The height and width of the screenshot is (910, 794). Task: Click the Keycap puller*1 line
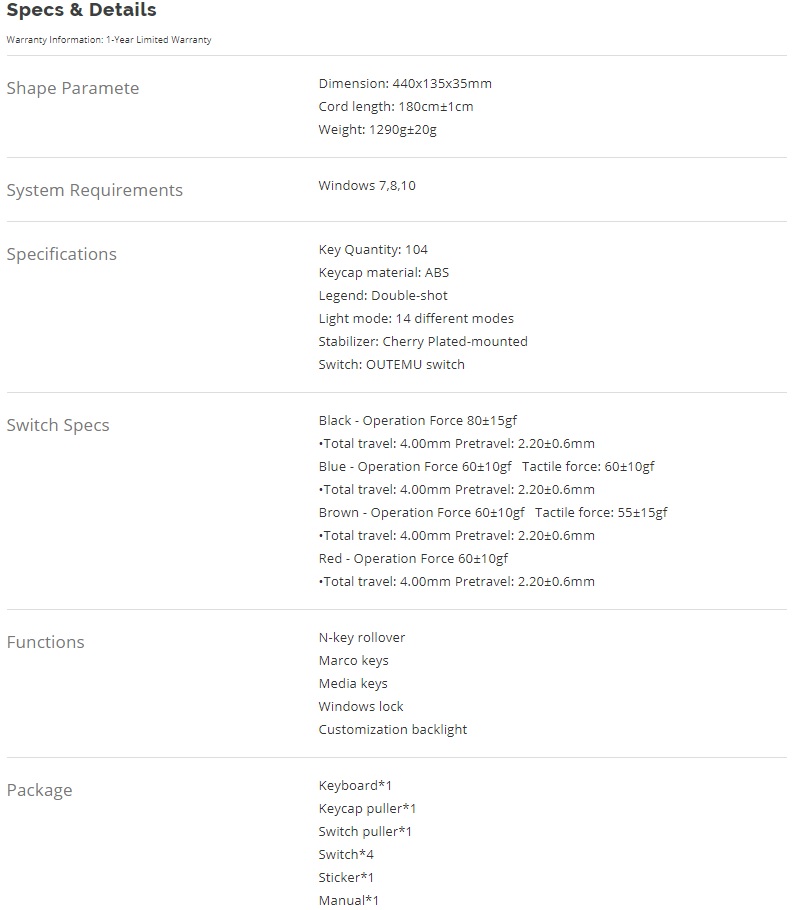coord(367,809)
